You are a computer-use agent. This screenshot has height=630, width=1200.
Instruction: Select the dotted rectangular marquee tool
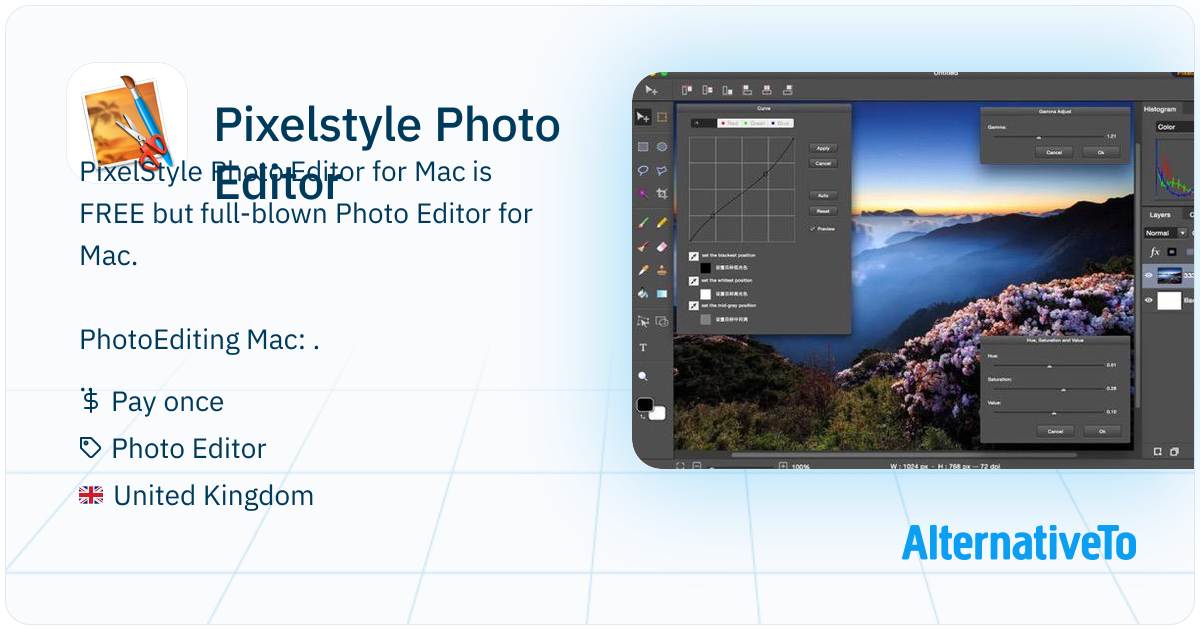point(662,117)
